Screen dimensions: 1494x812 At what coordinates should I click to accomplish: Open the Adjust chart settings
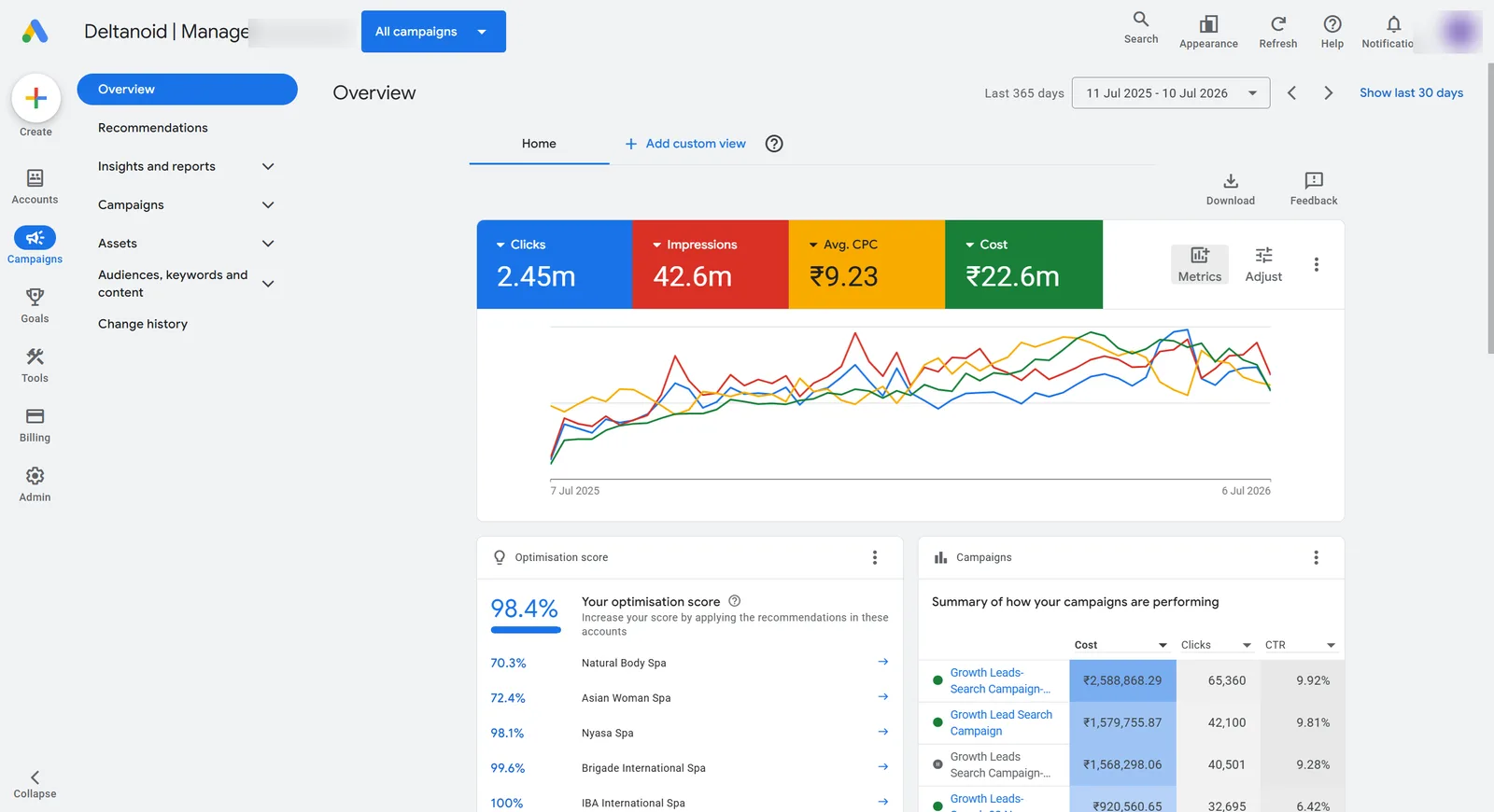click(1263, 264)
